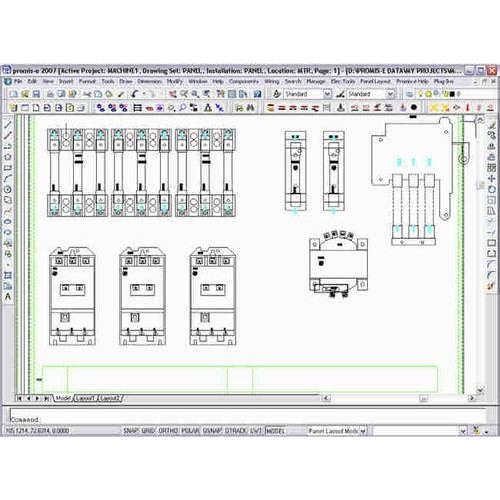
Task: Select the Line tool in left toolbar
Action: pyautogui.click(x=8, y=125)
